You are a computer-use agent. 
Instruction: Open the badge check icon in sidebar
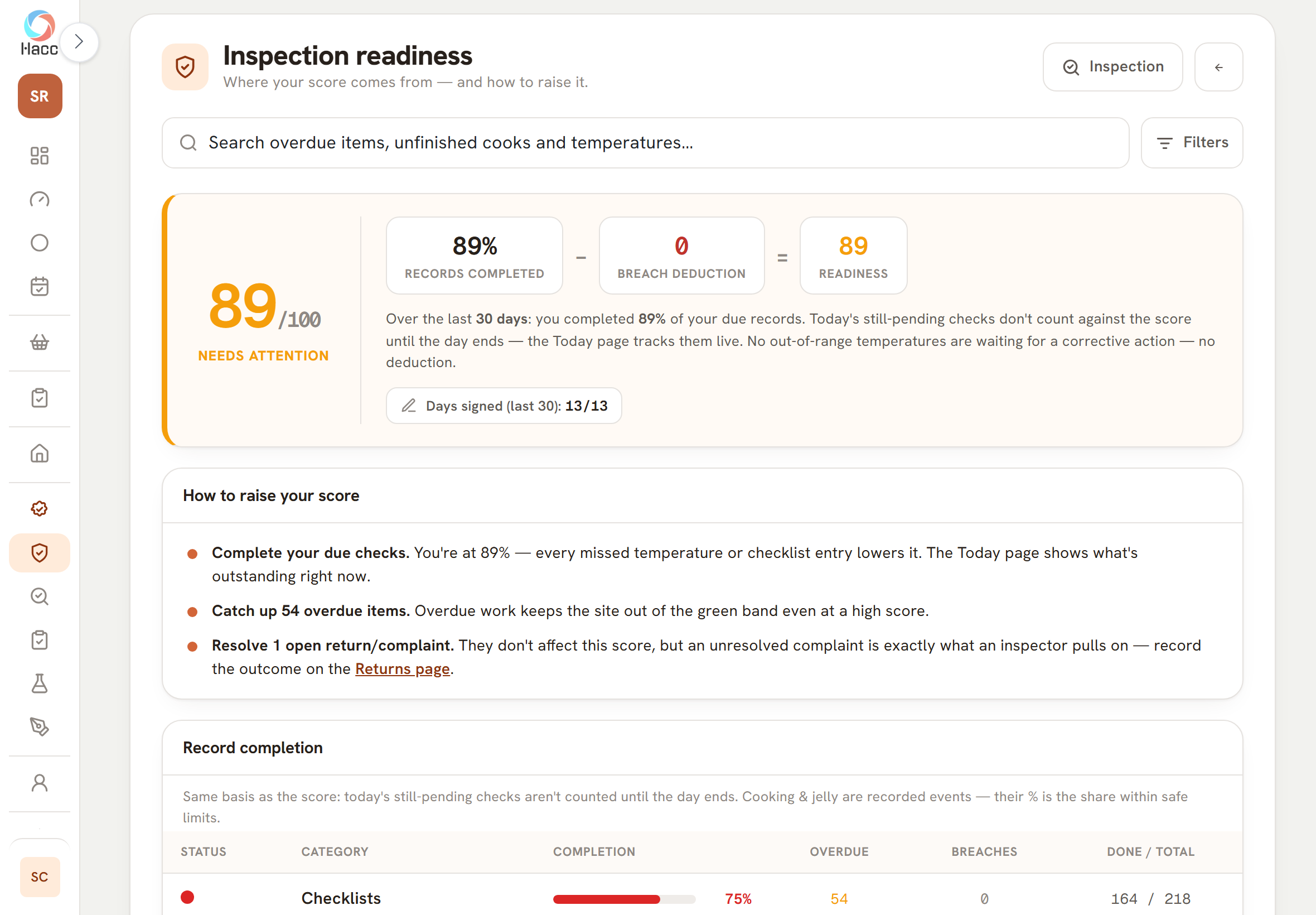[40, 508]
